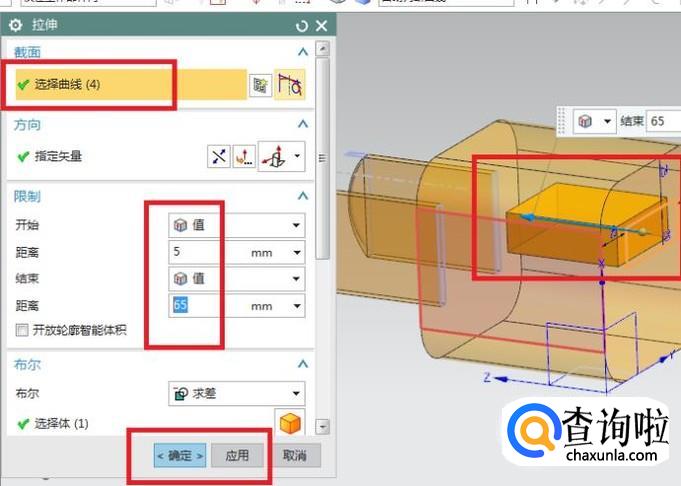
Task: Click the Z axis label of the coordinate triad
Action: click(487, 377)
